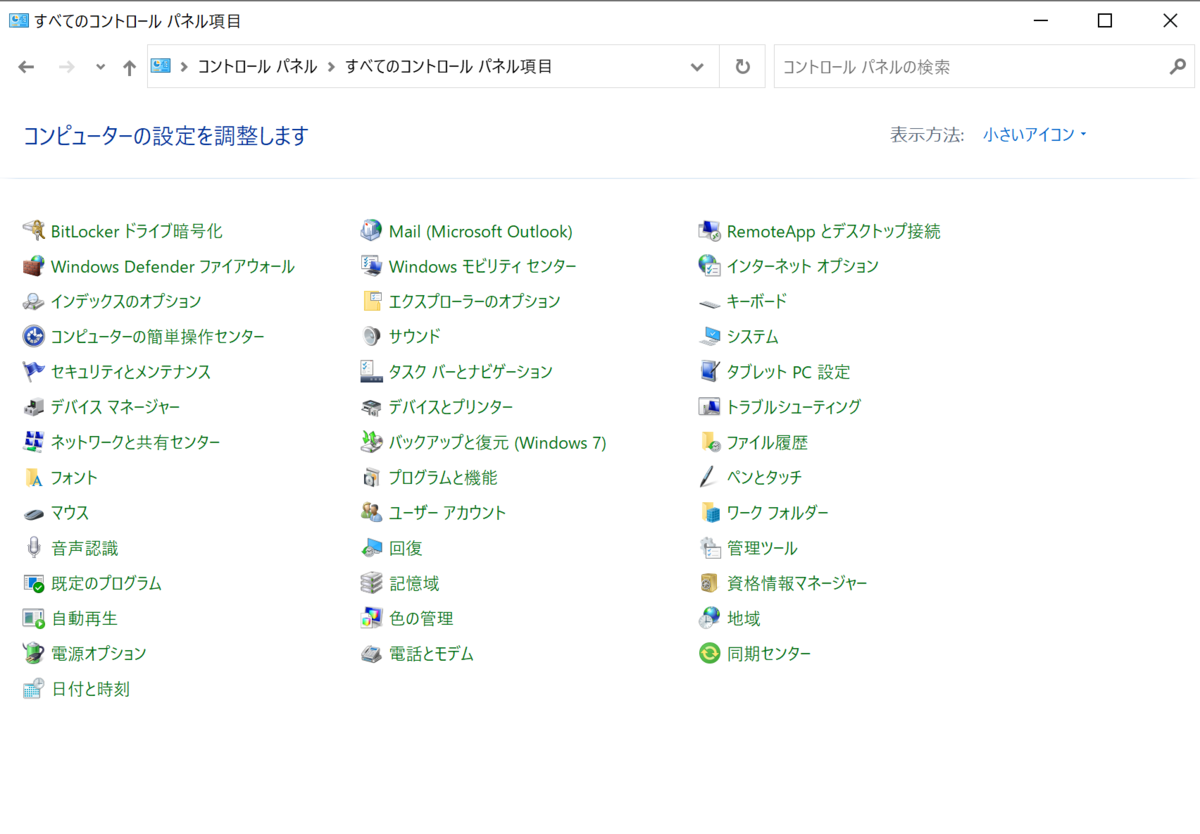Screen dimensions: 1200x834
Task: Click the コントロール パネル breadcrumb segment
Action: click(257, 67)
